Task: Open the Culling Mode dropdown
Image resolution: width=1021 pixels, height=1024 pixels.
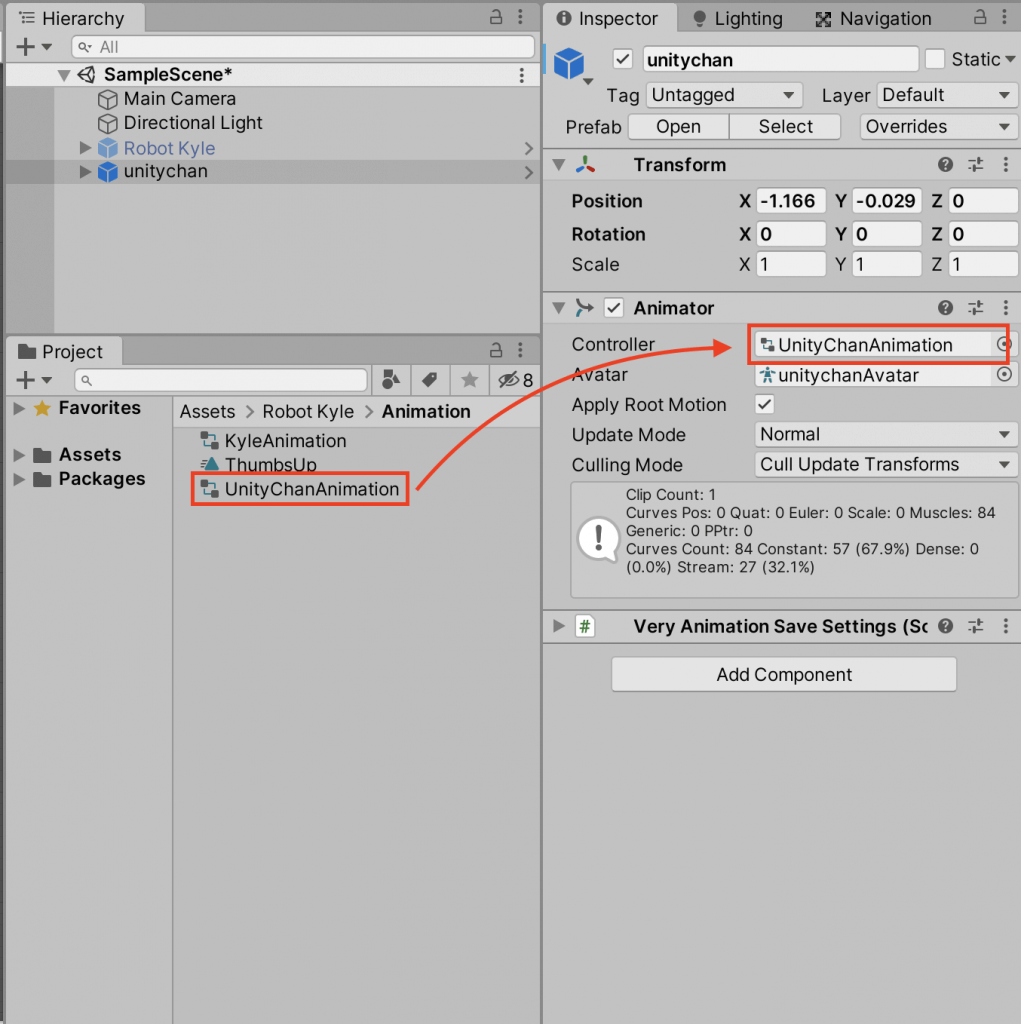Action: [x=885, y=465]
